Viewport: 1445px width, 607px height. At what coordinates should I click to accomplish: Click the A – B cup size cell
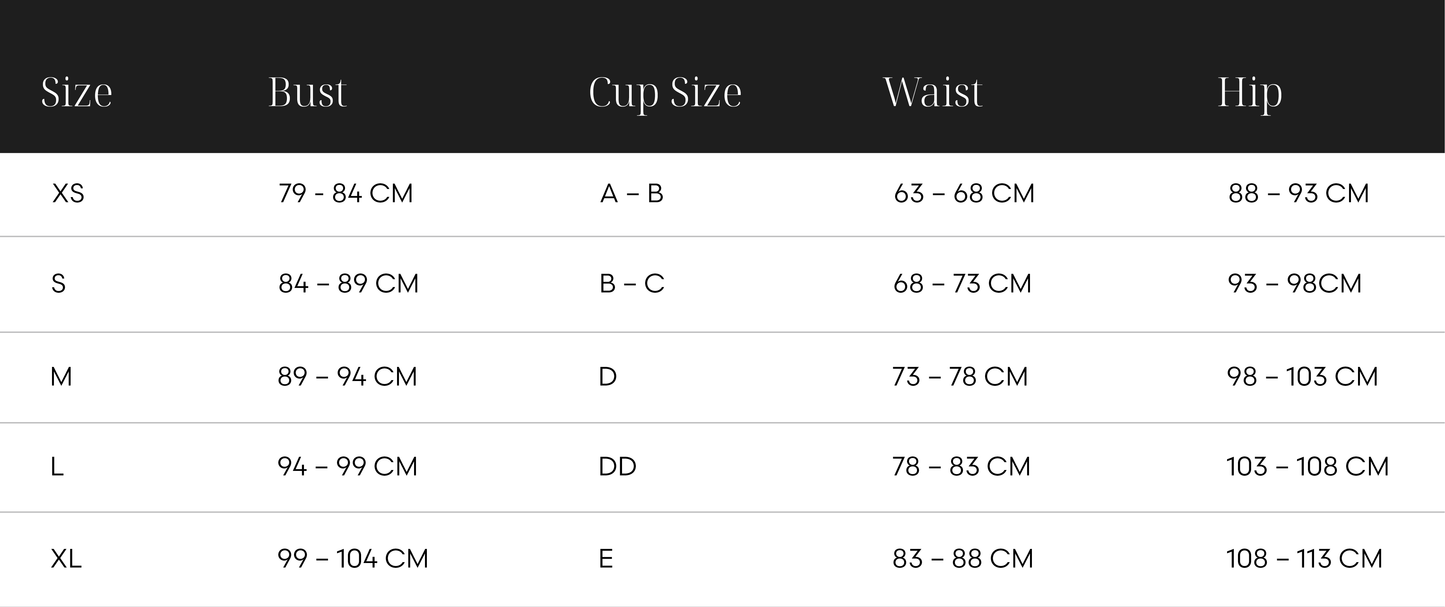point(631,193)
